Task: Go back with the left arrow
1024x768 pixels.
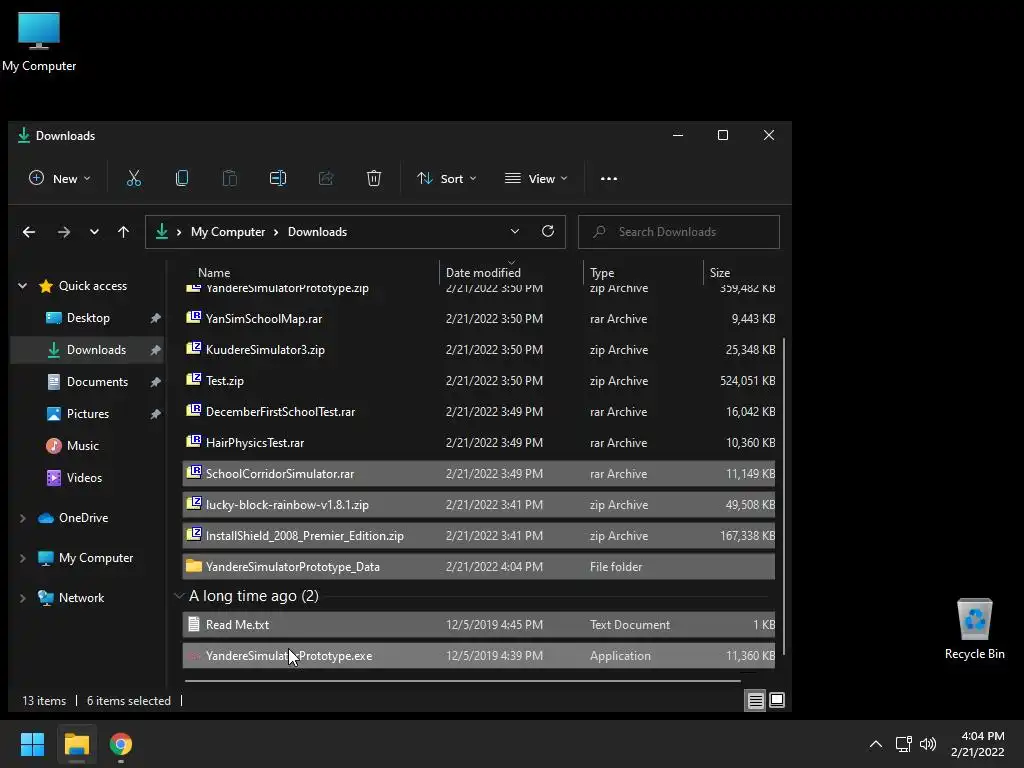Action: pos(29,232)
